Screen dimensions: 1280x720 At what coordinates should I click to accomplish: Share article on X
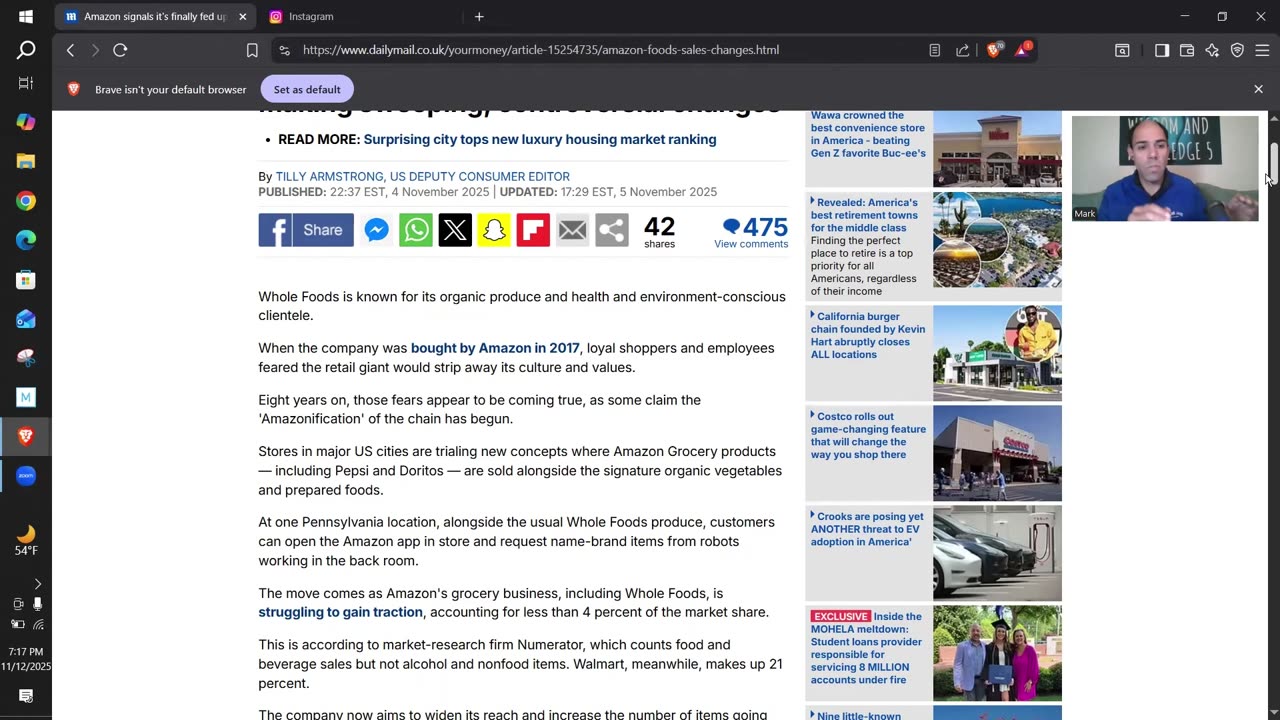pos(455,230)
